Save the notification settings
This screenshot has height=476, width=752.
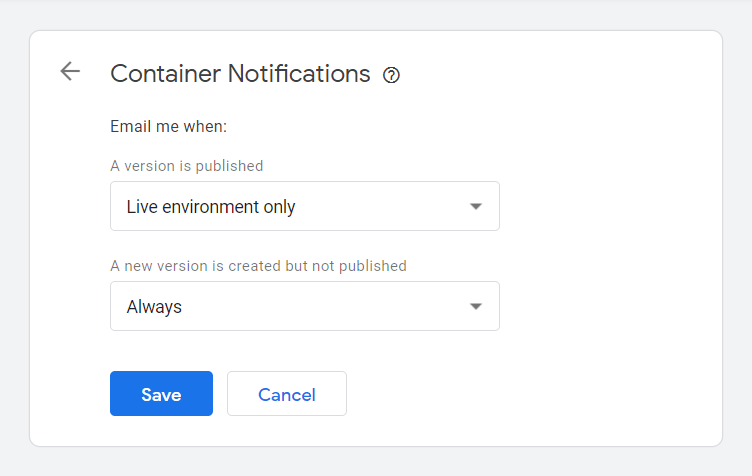point(161,394)
